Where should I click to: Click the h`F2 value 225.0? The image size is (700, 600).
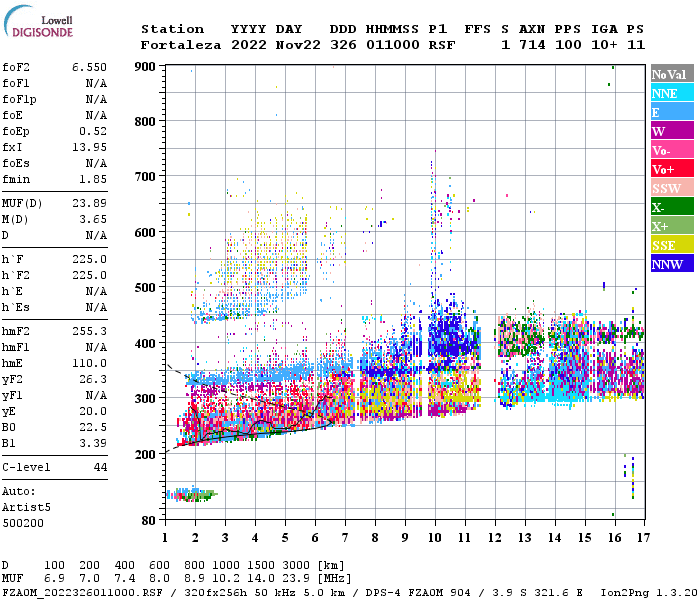click(x=89, y=275)
